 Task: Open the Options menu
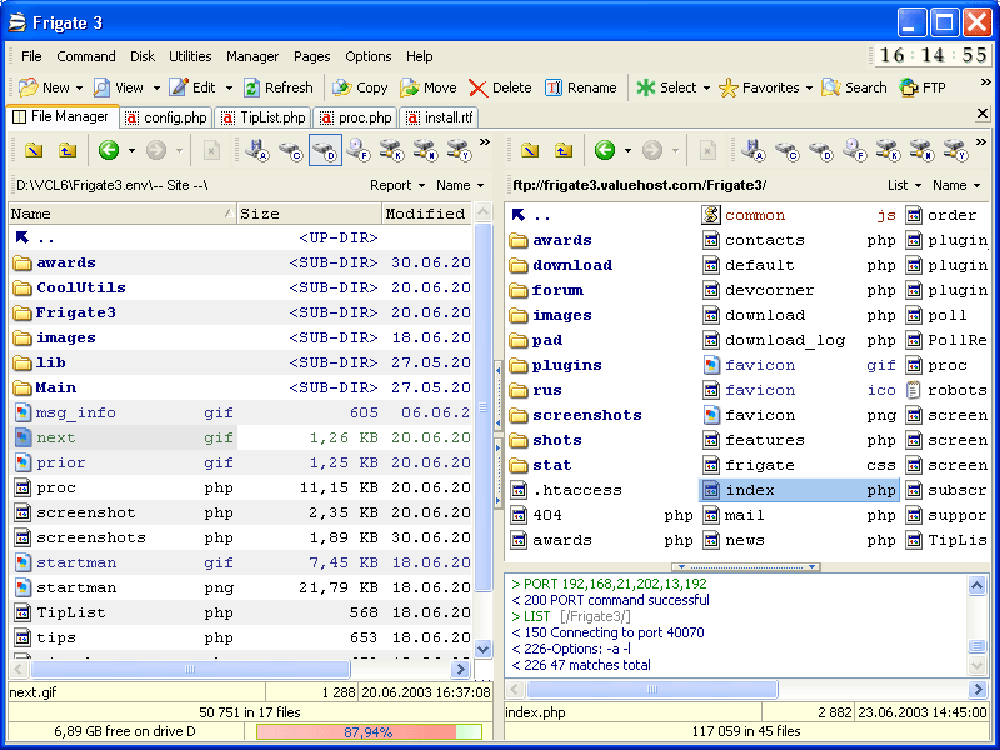(368, 56)
